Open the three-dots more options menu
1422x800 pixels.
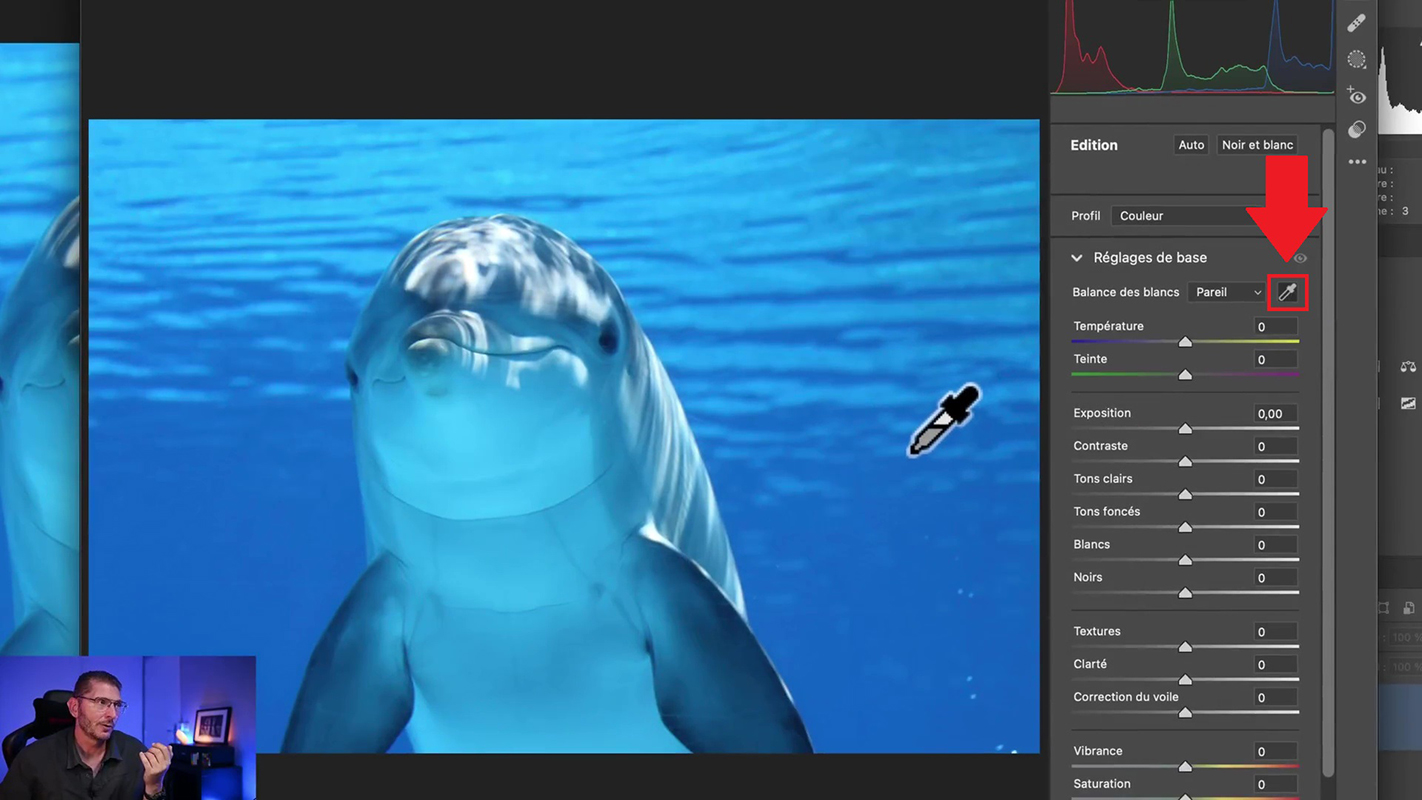[1357, 162]
